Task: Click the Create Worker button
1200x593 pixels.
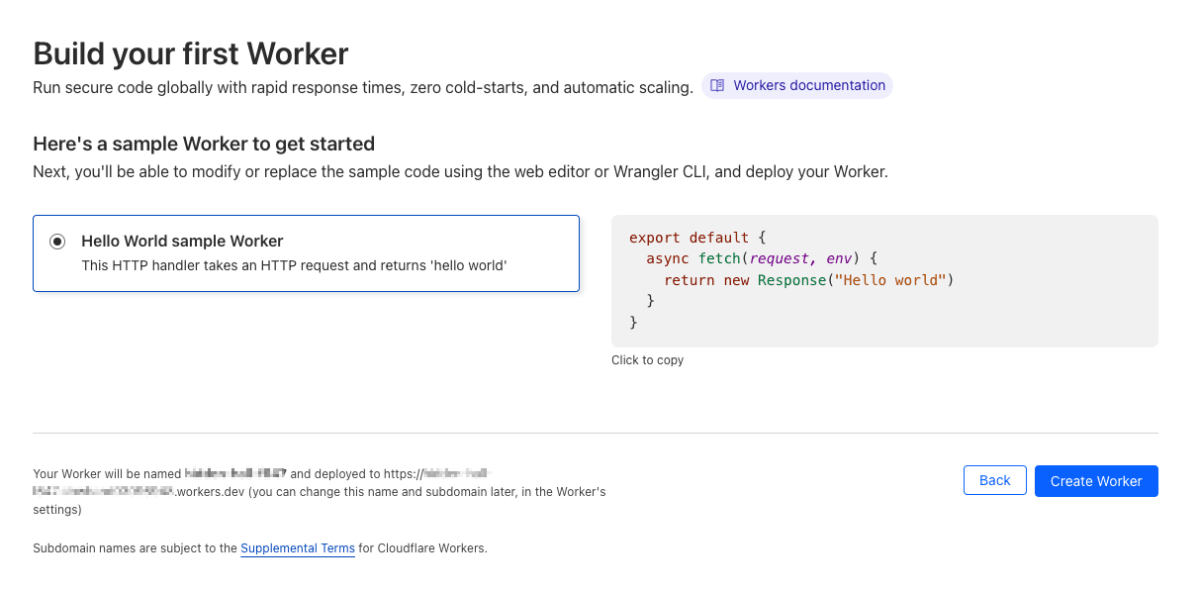Action: coord(1096,481)
